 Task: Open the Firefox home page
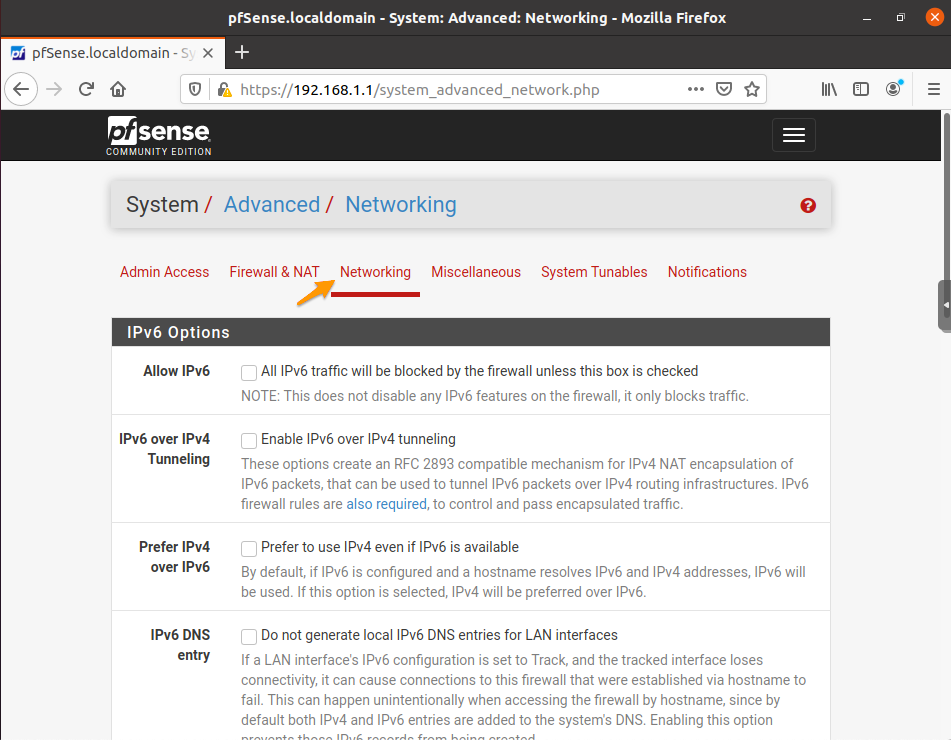118,89
